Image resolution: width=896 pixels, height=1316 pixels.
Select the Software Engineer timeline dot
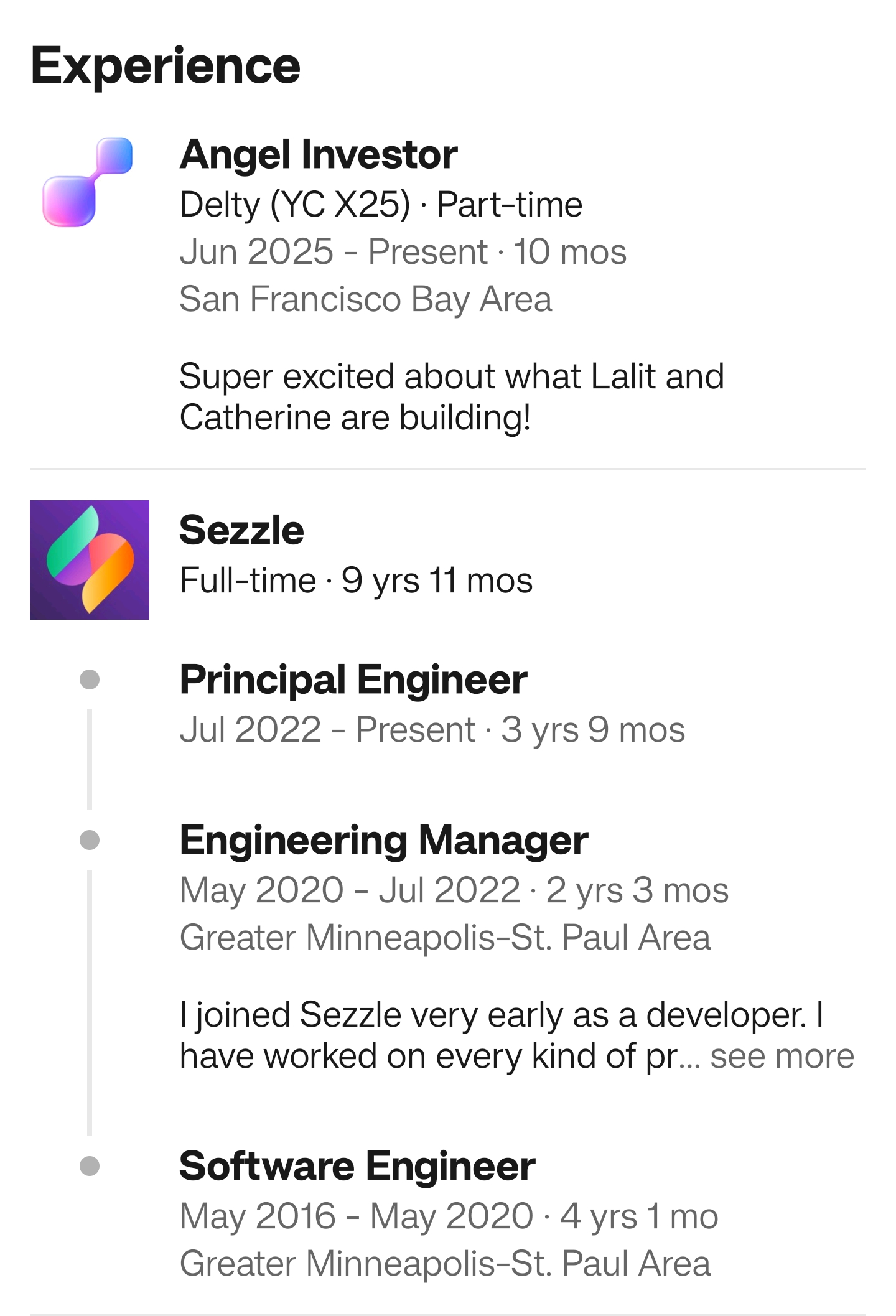tap(90, 1166)
